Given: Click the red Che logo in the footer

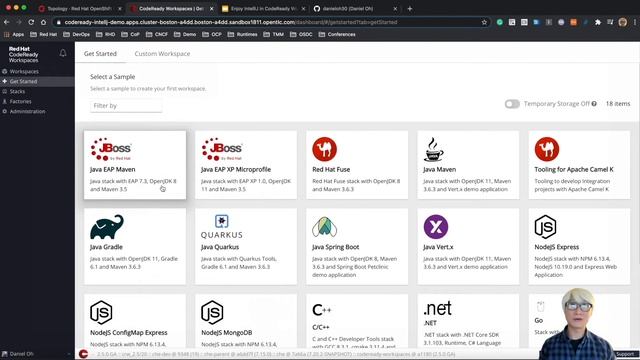Looking at the screenshot, I should pyautogui.click(x=84, y=354).
